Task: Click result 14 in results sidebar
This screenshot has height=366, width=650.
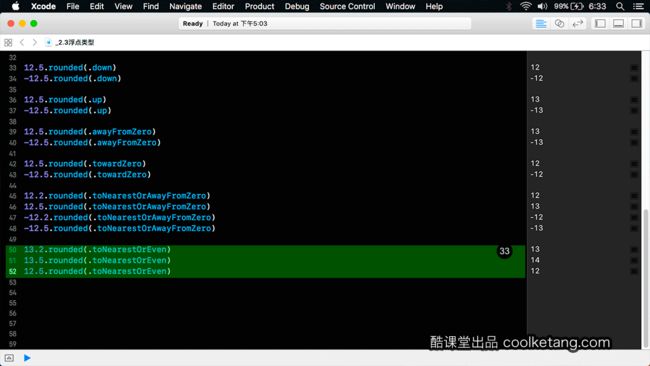Action: pos(535,260)
